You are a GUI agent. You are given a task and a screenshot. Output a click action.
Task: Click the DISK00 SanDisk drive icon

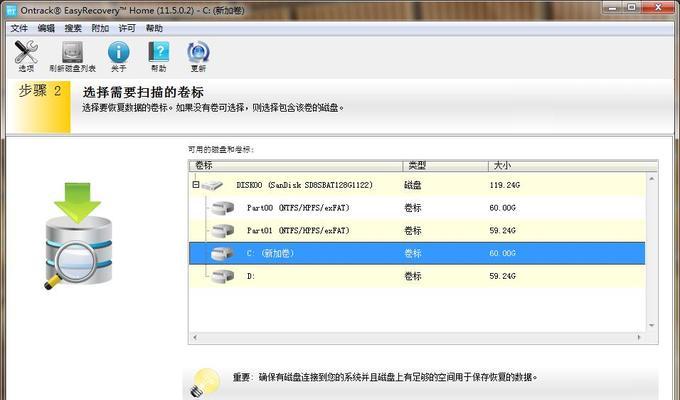coord(212,185)
